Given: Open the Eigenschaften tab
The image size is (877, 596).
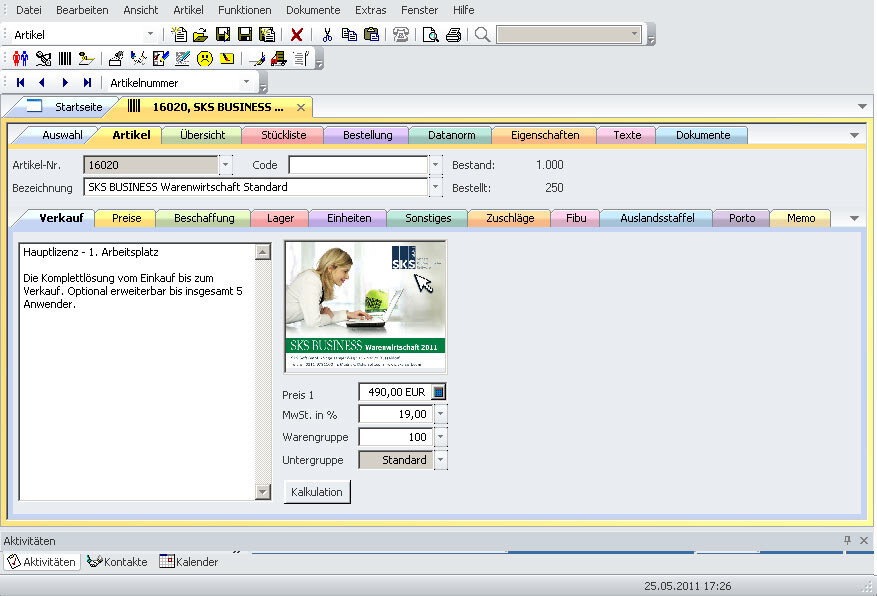Looking at the screenshot, I should (545, 135).
